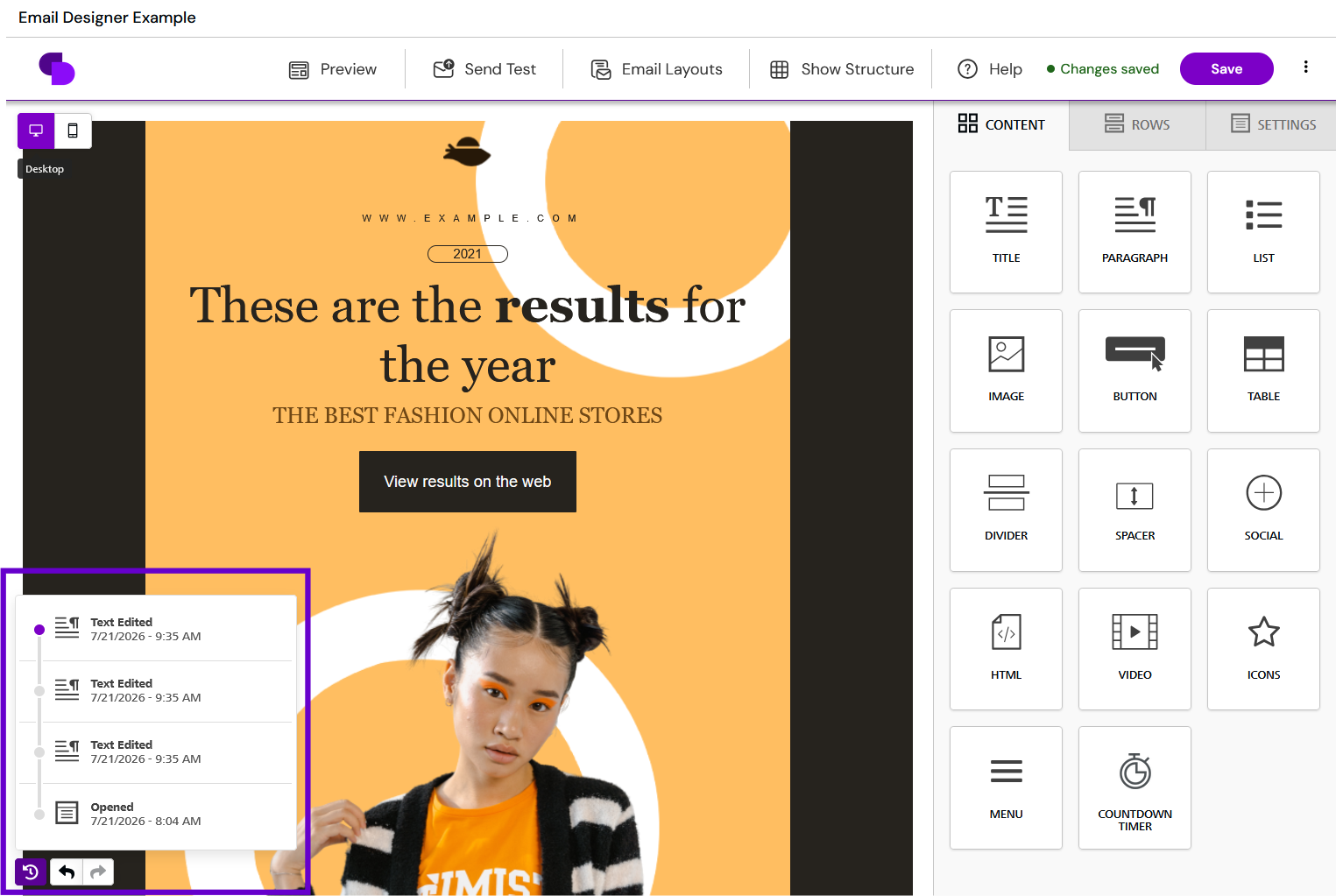
Task: Open the Settings tab
Action: point(1273,124)
